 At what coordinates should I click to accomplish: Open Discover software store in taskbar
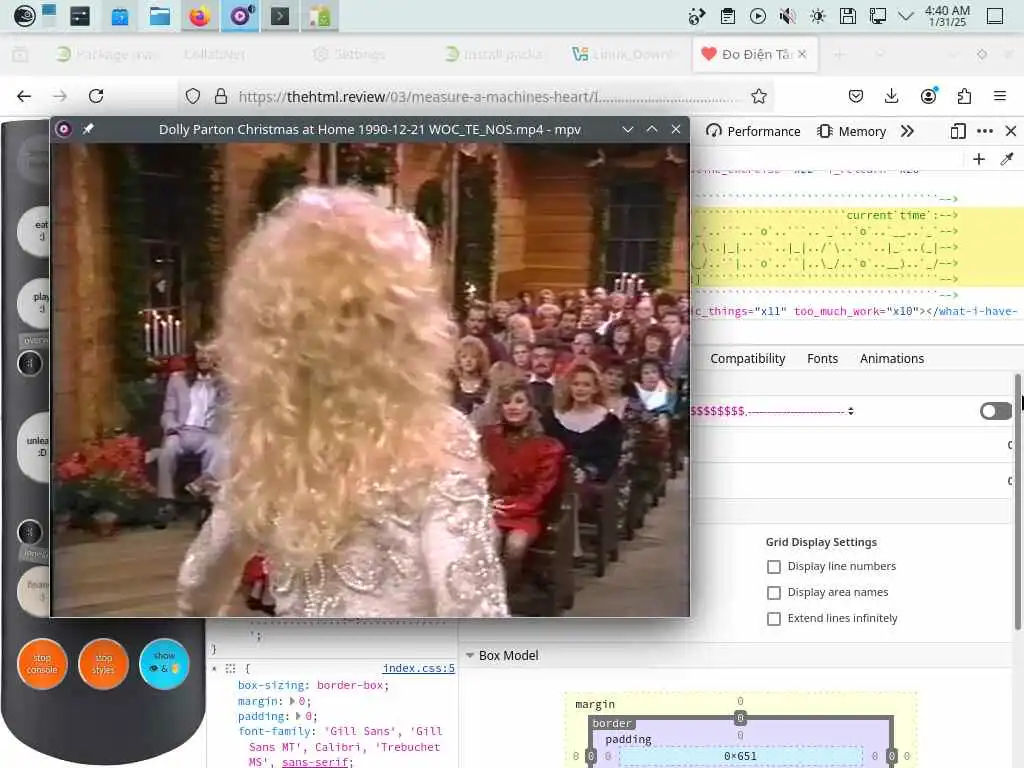pyautogui.click(x=120, y=16)
